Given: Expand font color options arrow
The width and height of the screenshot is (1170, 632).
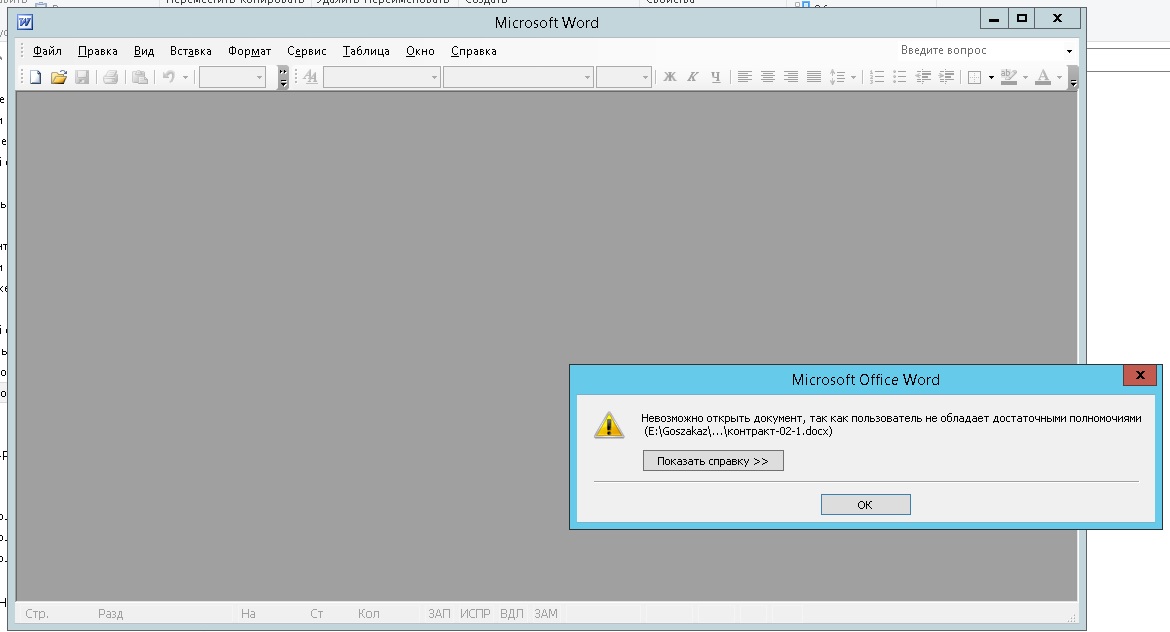Looking at the screenshot, I should (x=1060, y=77).
